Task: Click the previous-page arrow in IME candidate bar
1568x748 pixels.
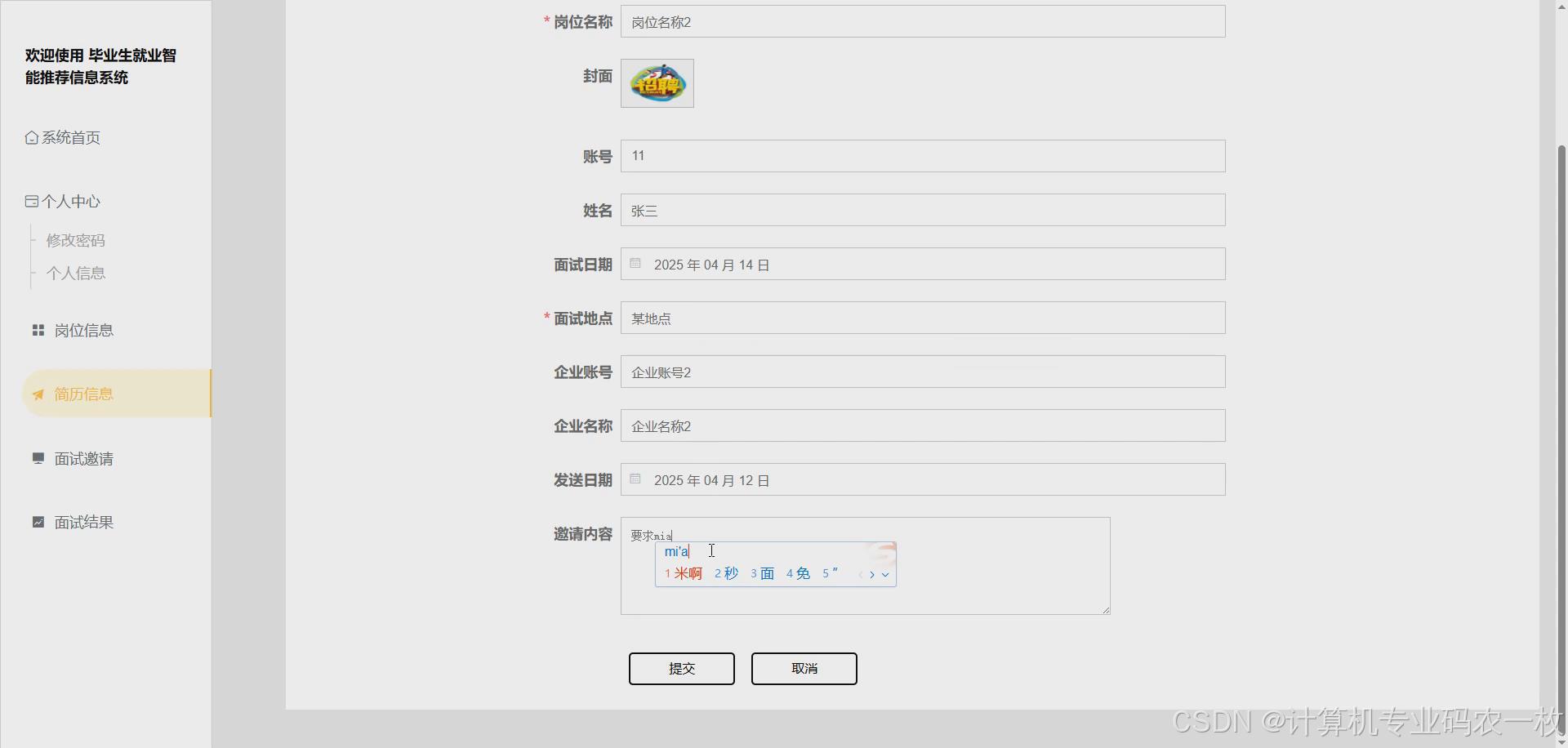Action: (x=860, y=574)
